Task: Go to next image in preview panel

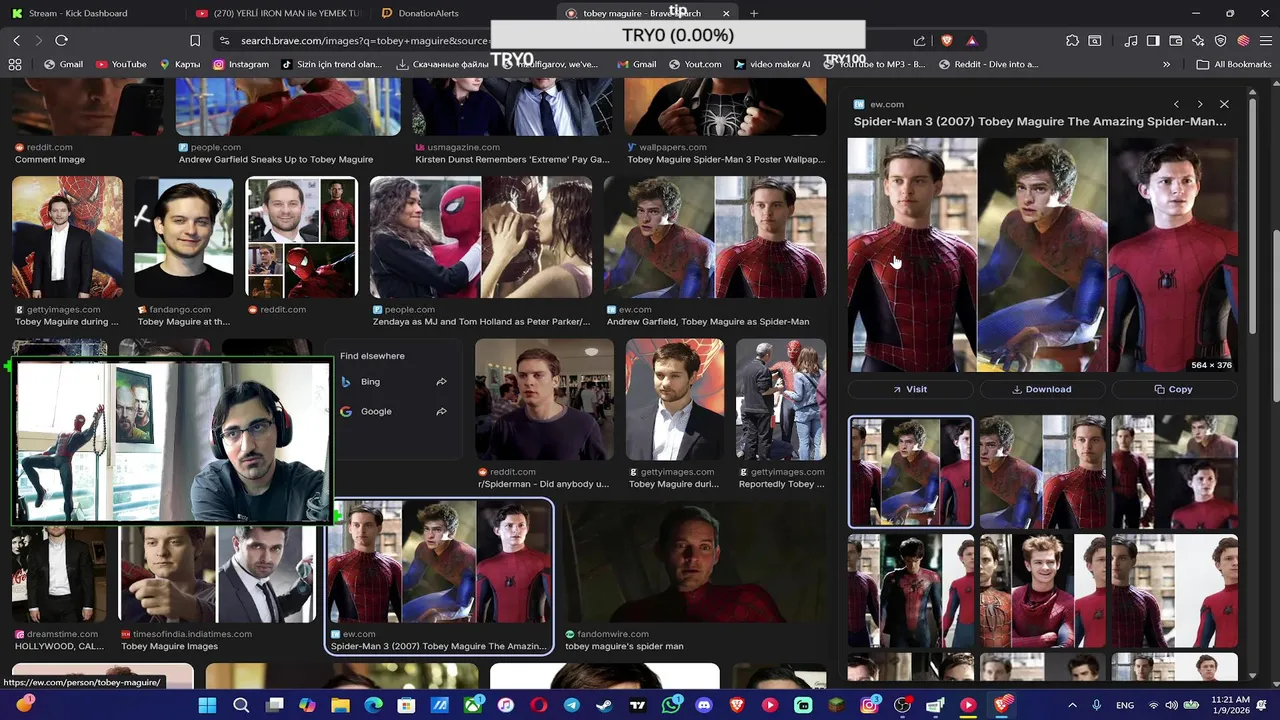Action: click(x=1200, y=104)
